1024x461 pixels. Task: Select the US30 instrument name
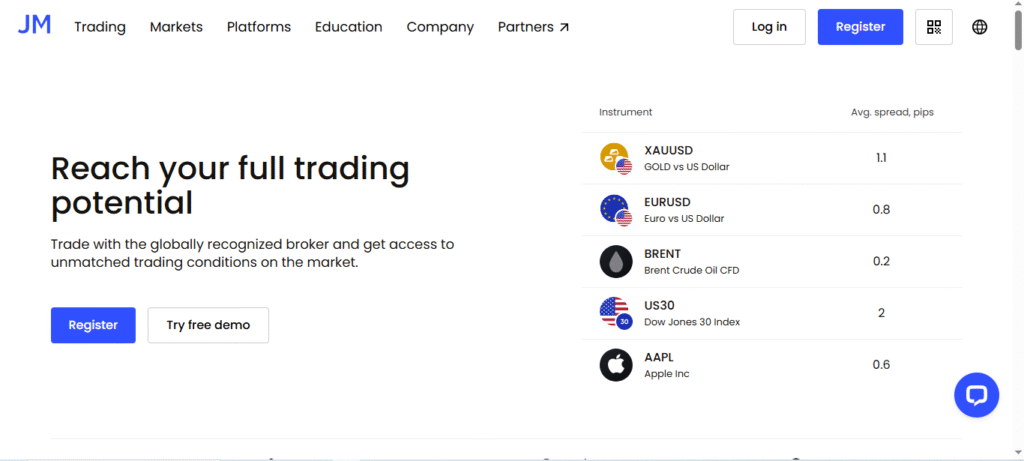(659, 305)
